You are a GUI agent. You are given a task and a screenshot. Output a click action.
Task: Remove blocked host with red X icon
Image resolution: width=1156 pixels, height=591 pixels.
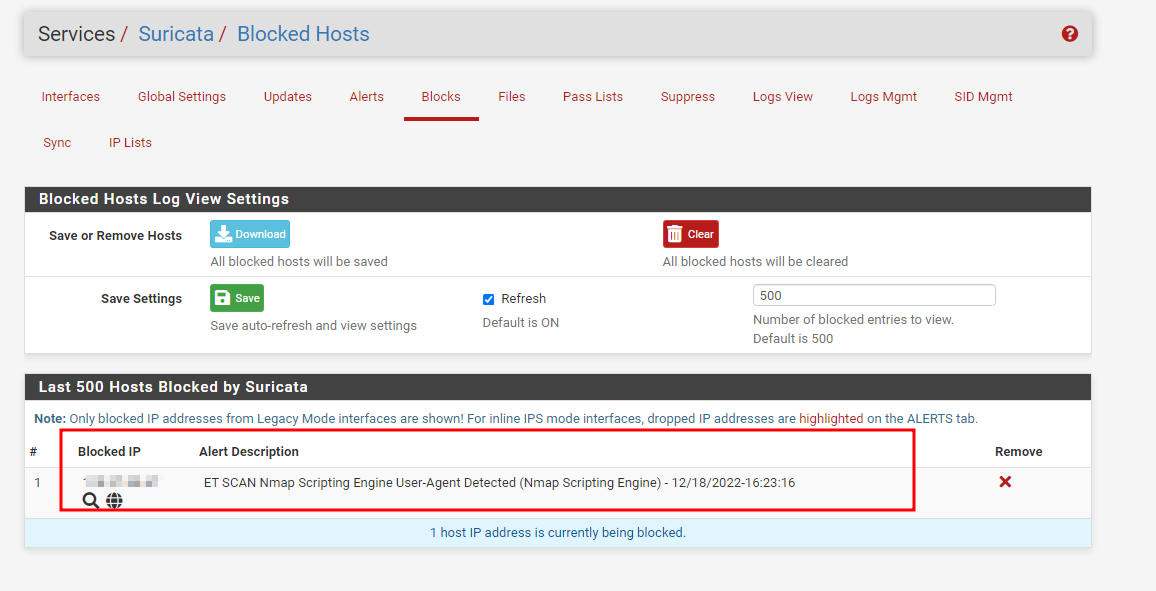tap(1005, 481)
